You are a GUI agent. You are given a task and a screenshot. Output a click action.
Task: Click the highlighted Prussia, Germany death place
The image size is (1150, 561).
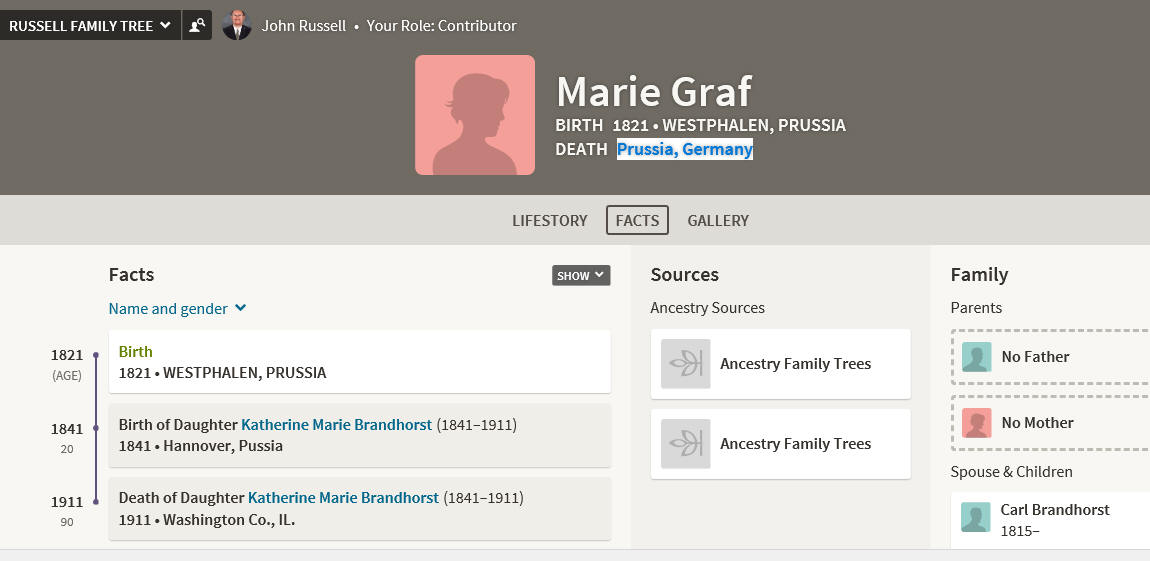click(x=685, y=150)
